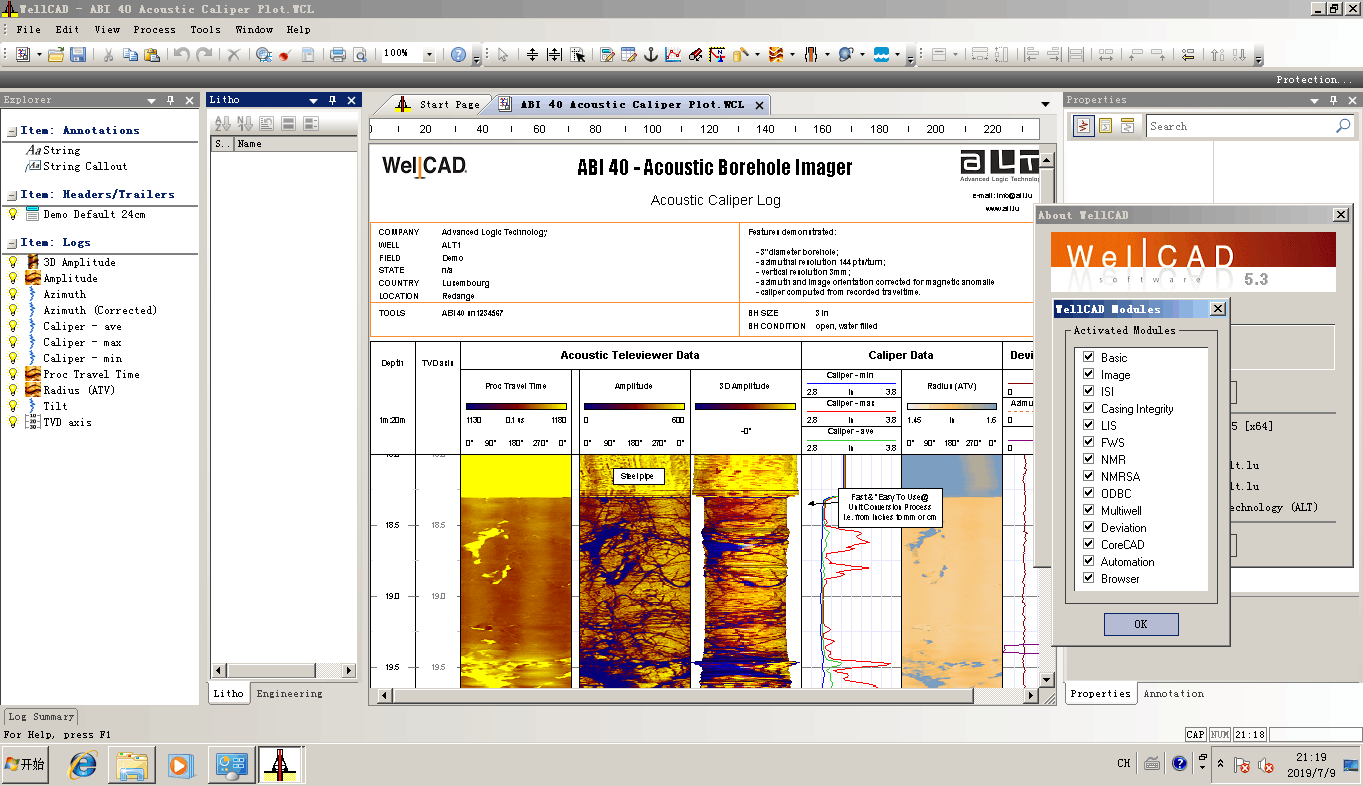Open the Litho panel dropdown arrow
This screenshot has height=786, width=1363.
[x=315, y=100]
